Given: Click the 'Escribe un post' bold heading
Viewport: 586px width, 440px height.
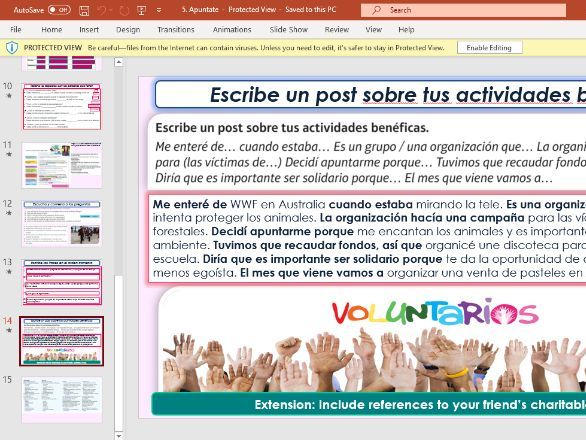Looking at the screenshot, I should (x=292, y=128).
